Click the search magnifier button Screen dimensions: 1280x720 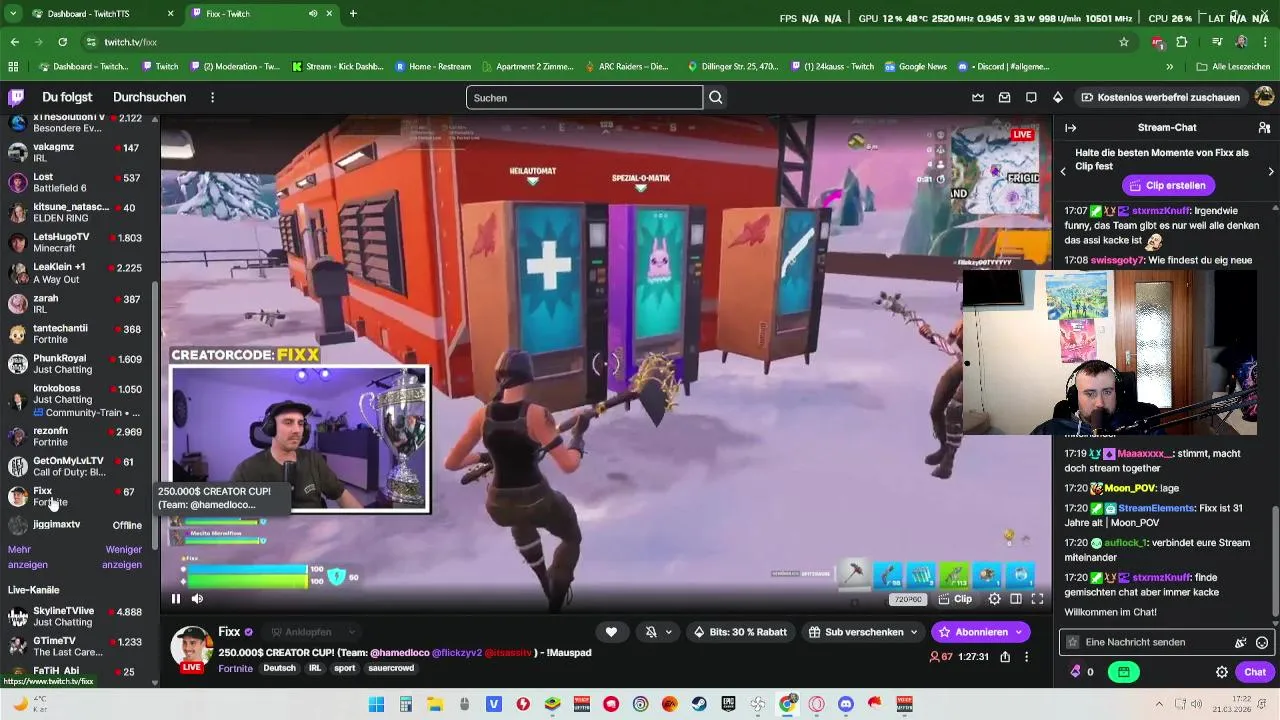pyautogui.click(x=716, y=97)
